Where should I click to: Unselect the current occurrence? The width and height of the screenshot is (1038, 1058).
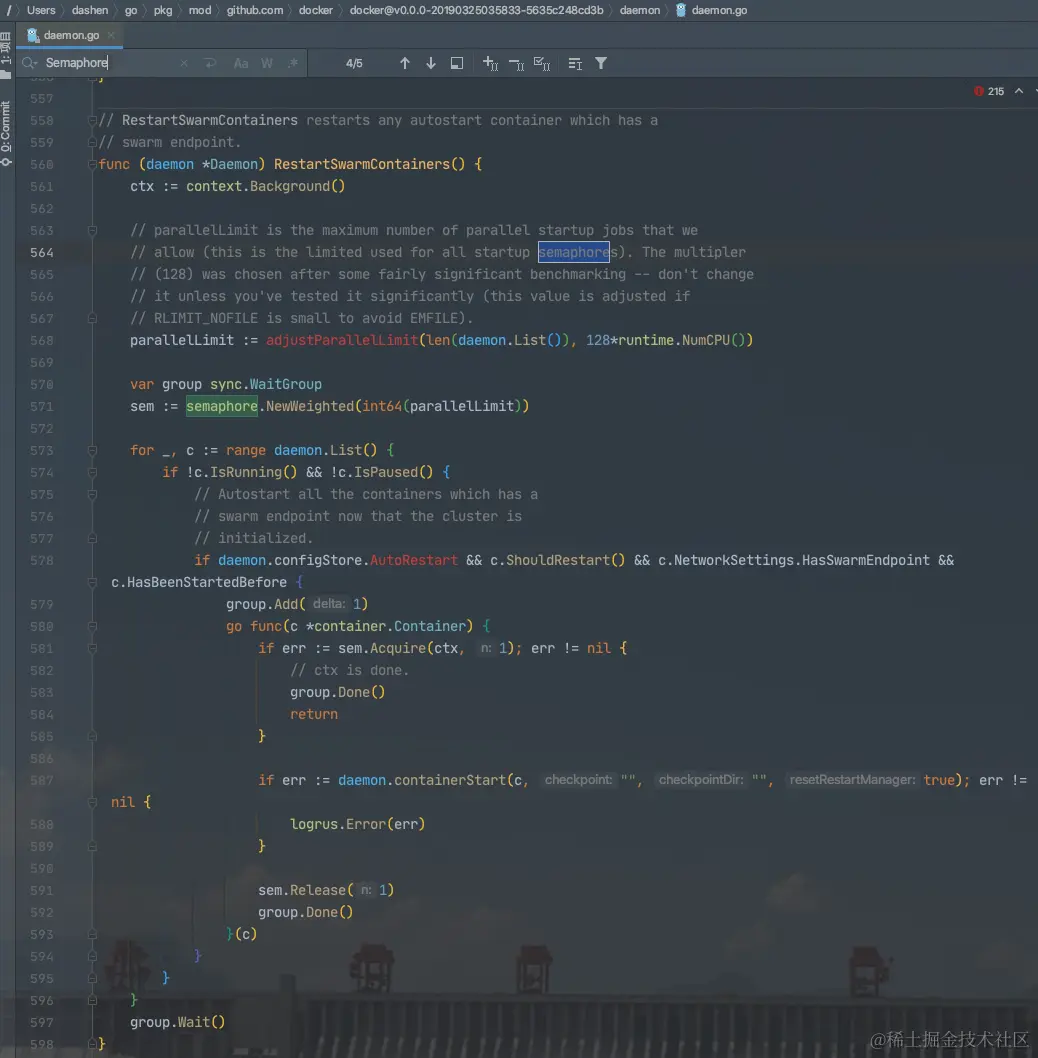[516, 63]
